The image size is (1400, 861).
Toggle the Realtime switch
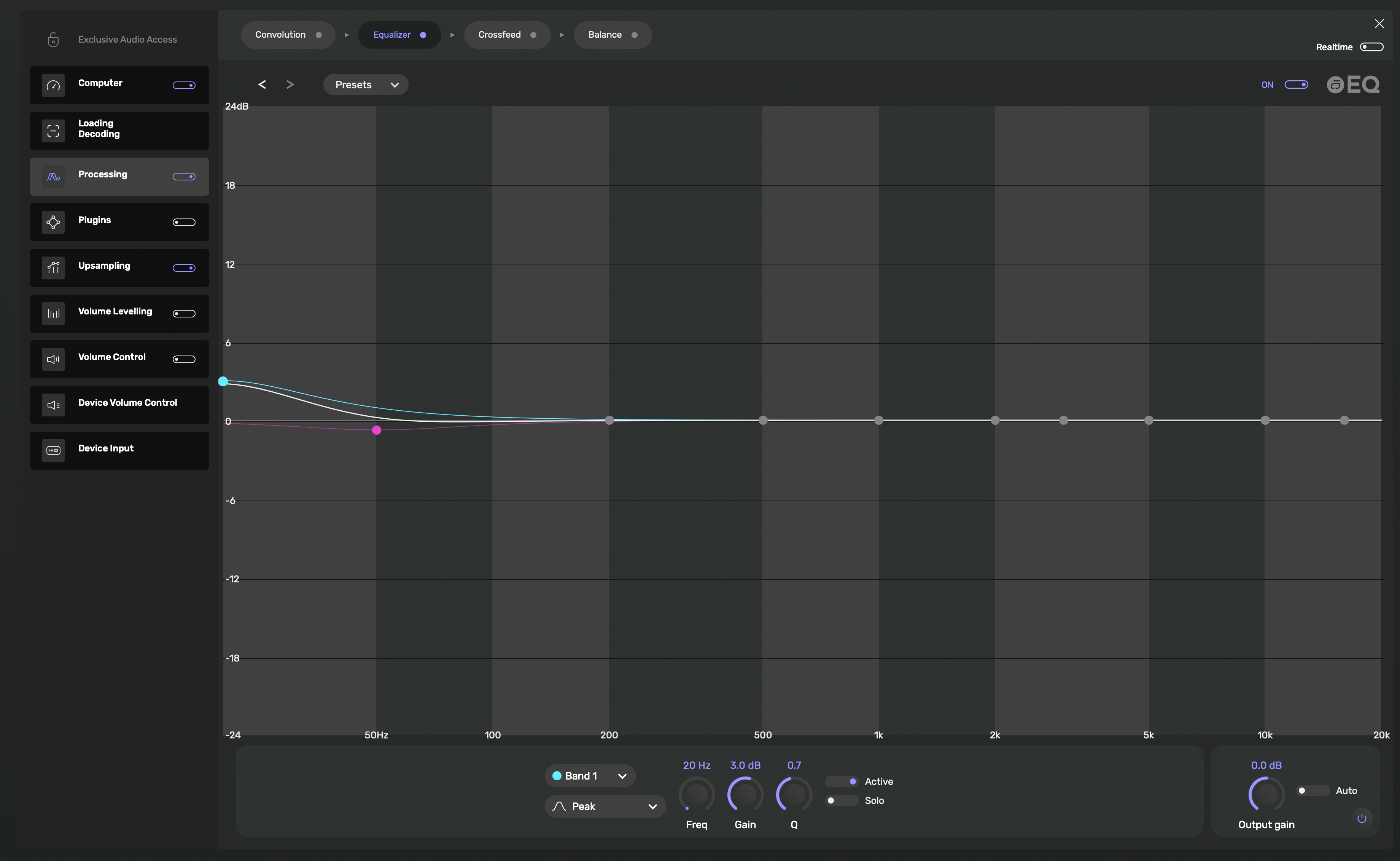tap(1371, 47)
